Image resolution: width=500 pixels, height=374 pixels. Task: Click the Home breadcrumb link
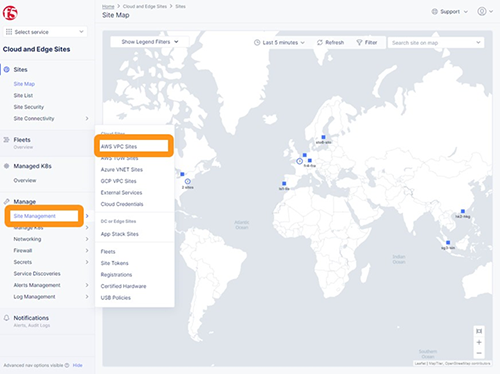point(108,6)
